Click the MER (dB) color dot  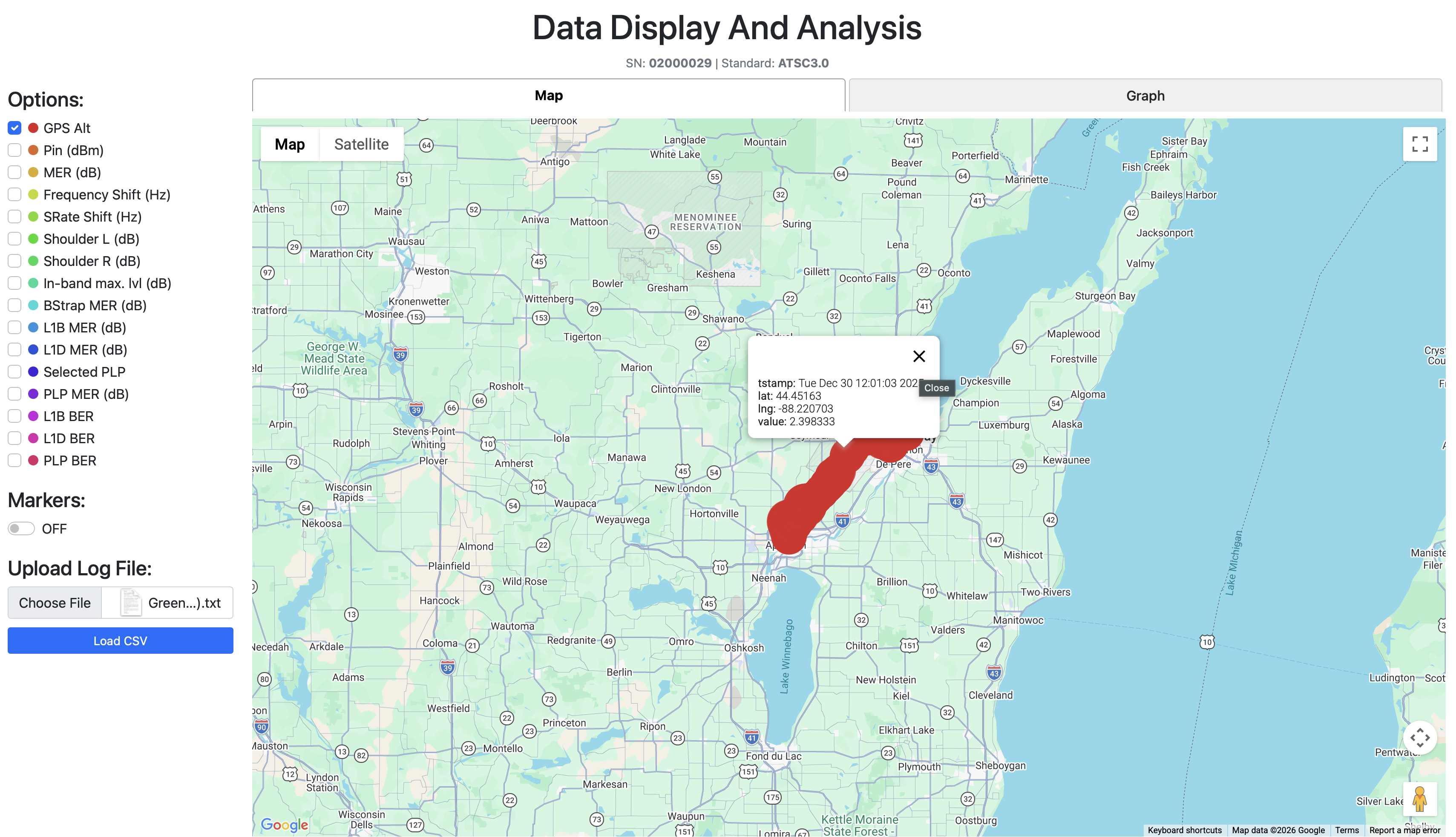tap(33, 173)
